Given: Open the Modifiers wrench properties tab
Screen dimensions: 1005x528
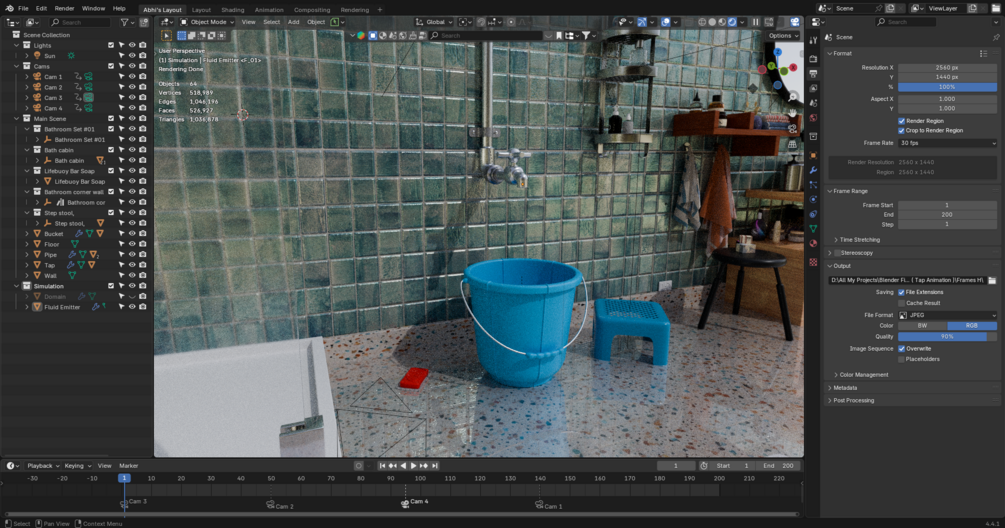Looking at the screenshot, I should 813,170.
